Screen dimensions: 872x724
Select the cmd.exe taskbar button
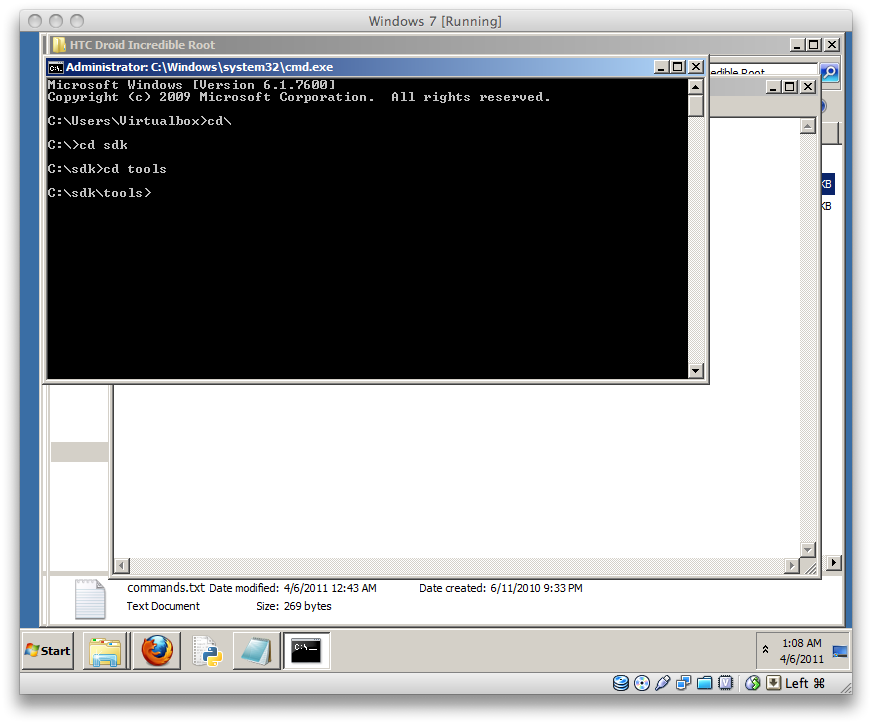point(306,651)
